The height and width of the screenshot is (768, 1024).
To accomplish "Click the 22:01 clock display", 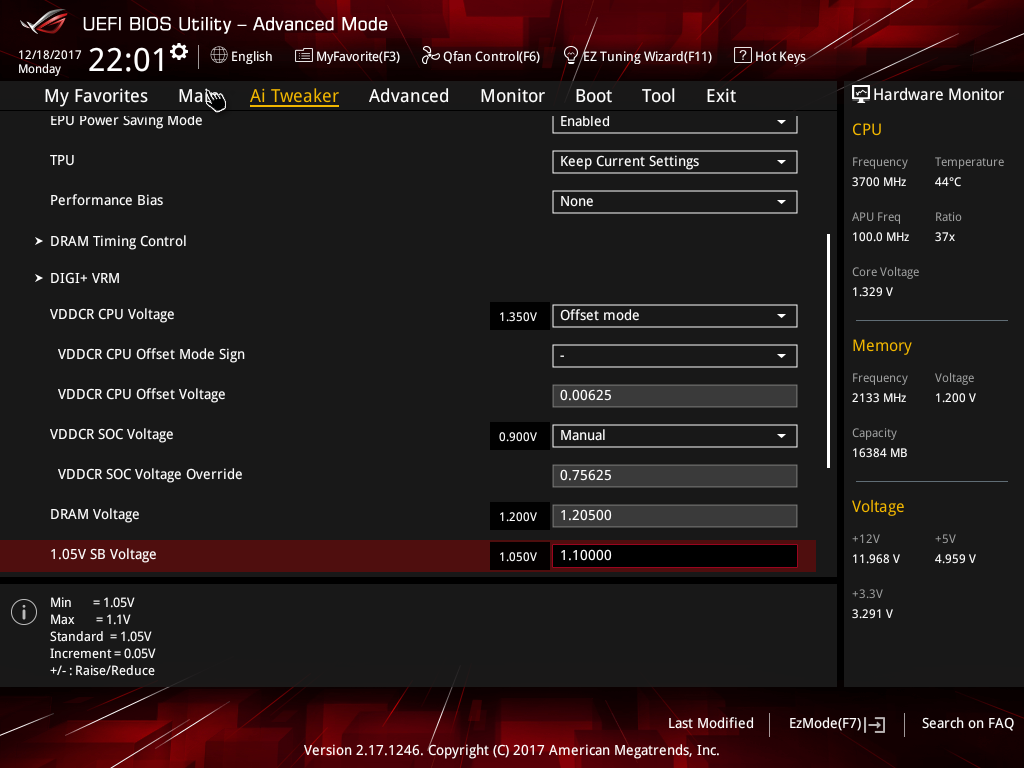I will [x=127, y=60].
